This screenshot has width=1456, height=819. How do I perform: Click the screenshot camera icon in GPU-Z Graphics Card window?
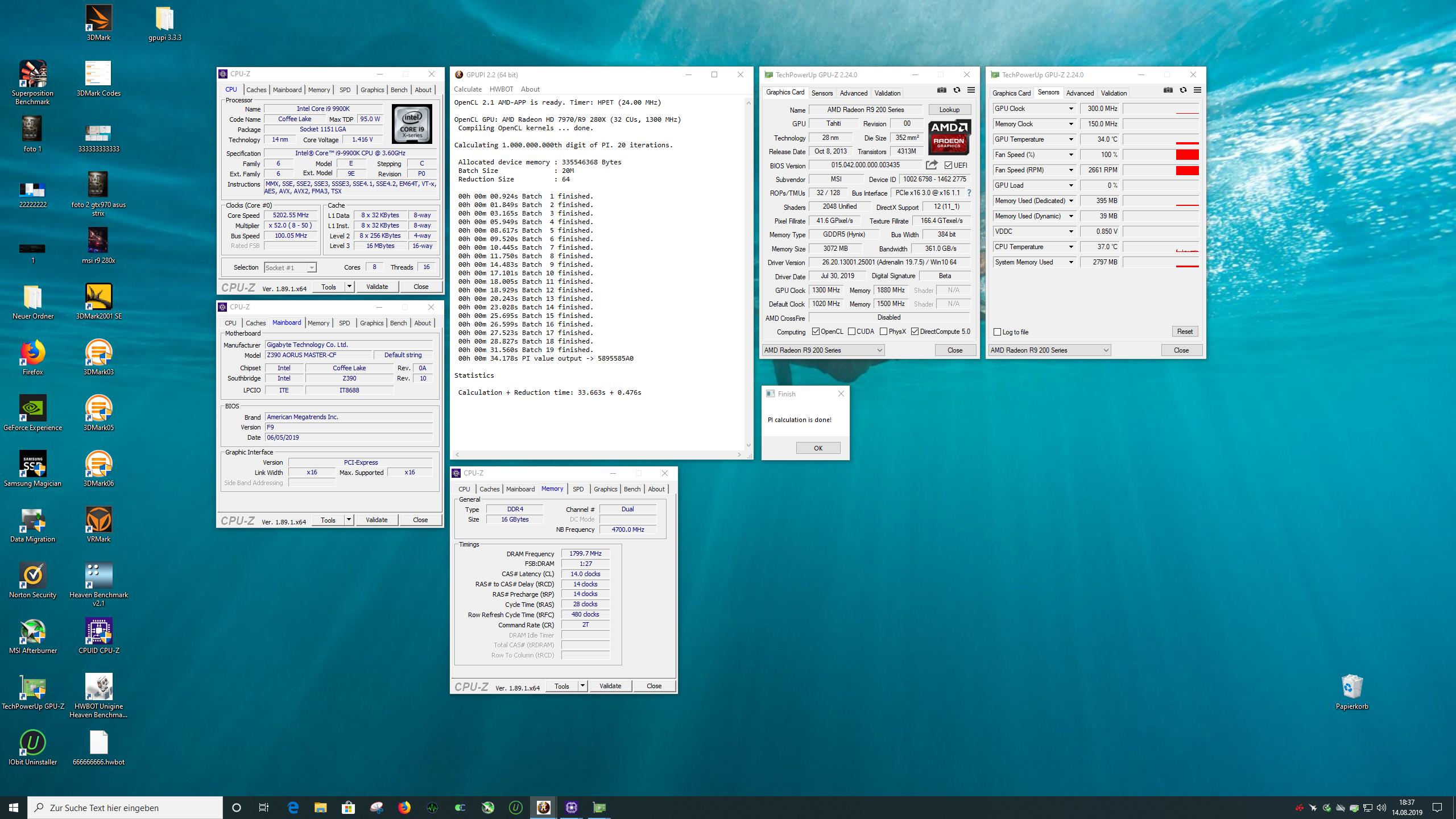942,90
